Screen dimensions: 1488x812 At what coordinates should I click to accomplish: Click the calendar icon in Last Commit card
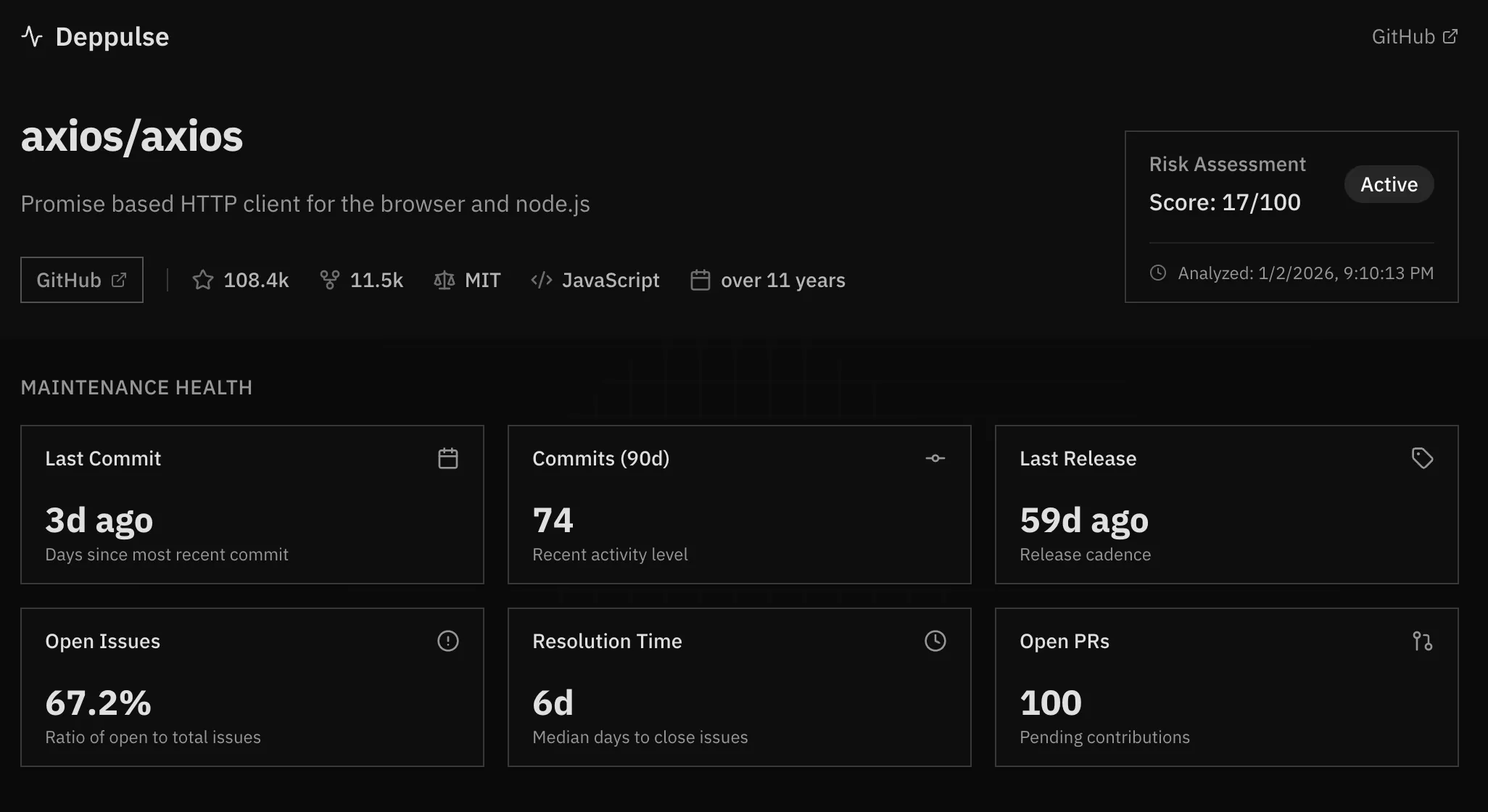tap(448, 458)
